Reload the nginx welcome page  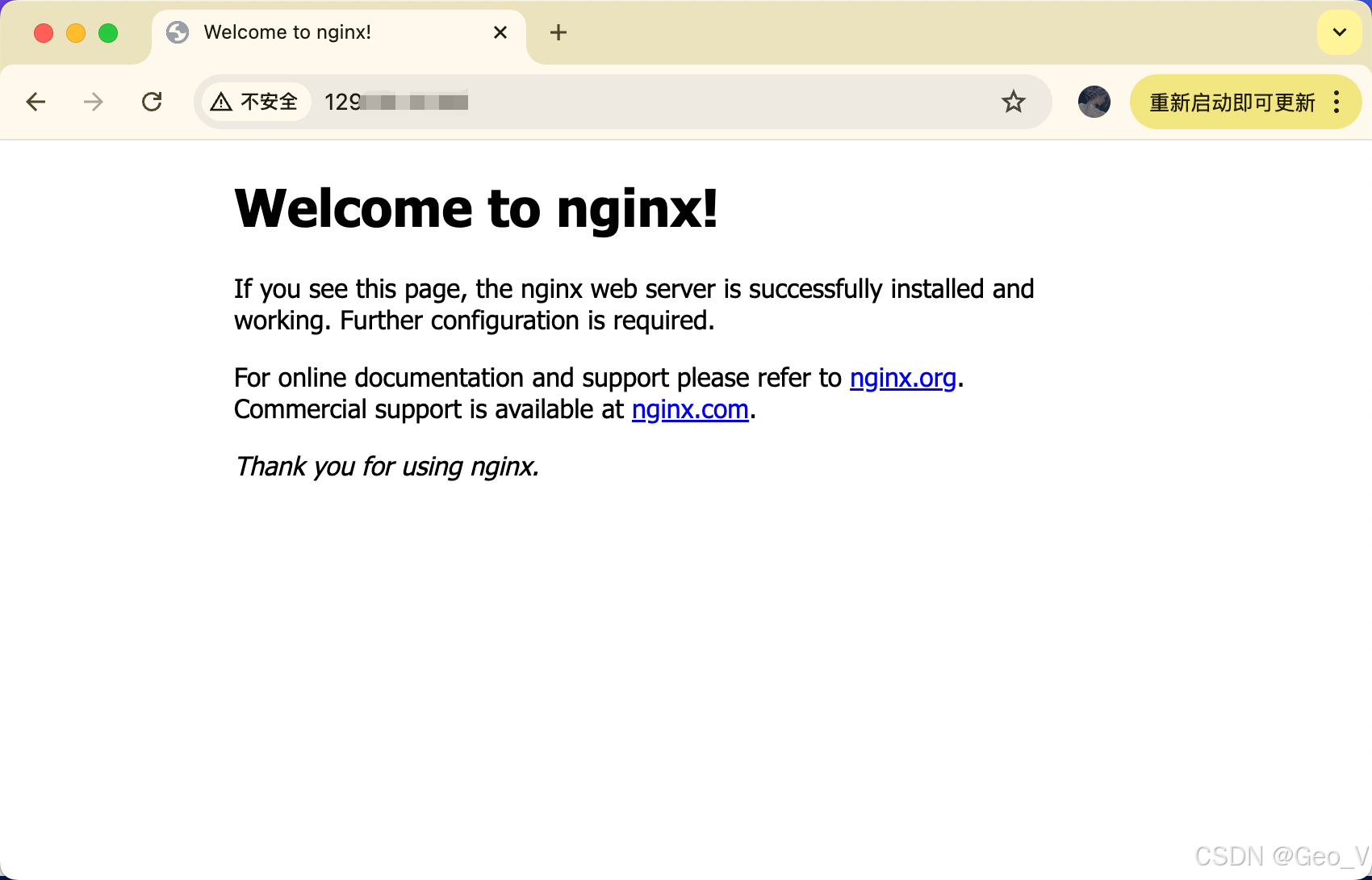click(152, 102)
